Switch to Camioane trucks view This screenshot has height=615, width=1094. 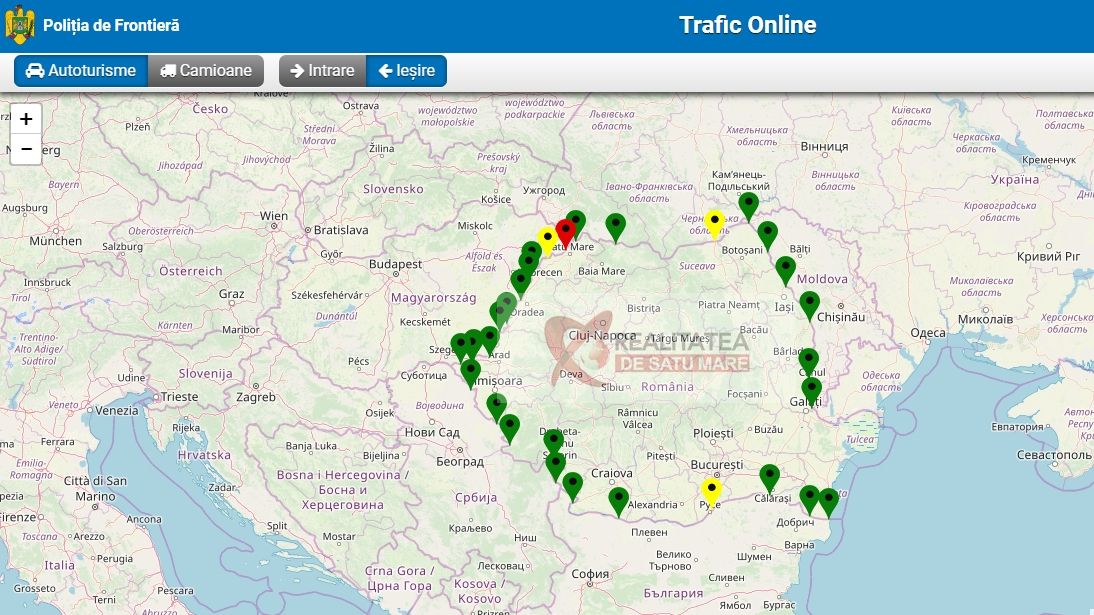click(x=206, y=71)
